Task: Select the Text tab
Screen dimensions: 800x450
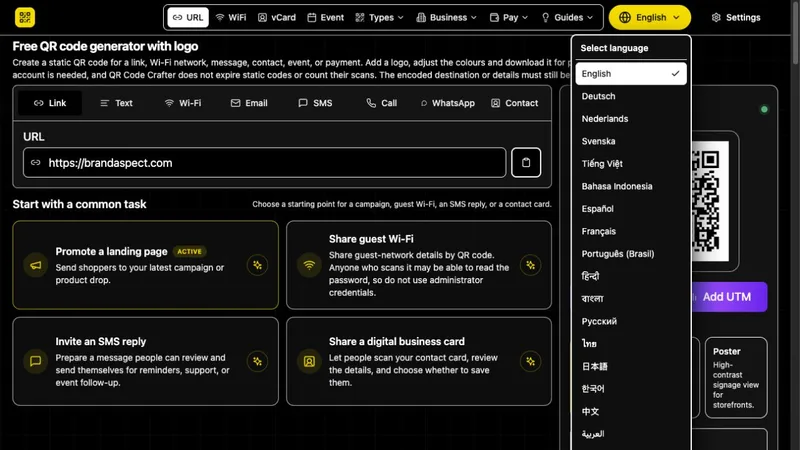Action: (x=116, y=103)
